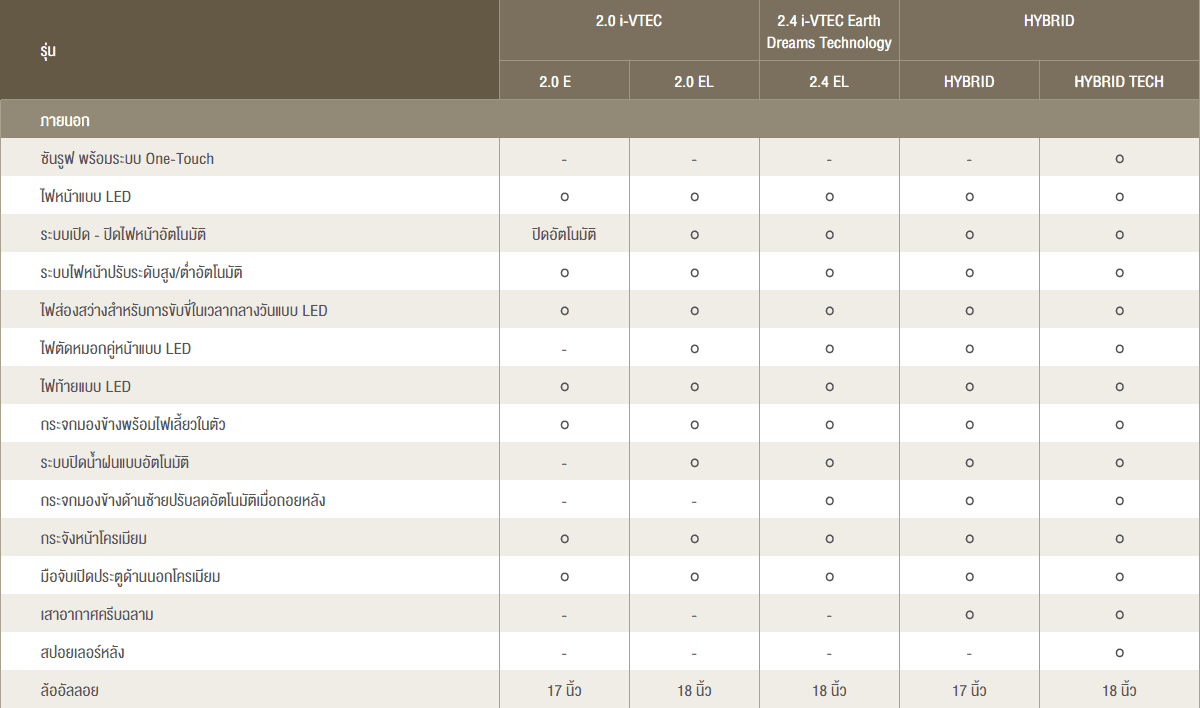This screenshot has width=1200, height=708.
Task: Click the circle marker for sunroof under HYBRID TECH
Action: (1119, 159)
